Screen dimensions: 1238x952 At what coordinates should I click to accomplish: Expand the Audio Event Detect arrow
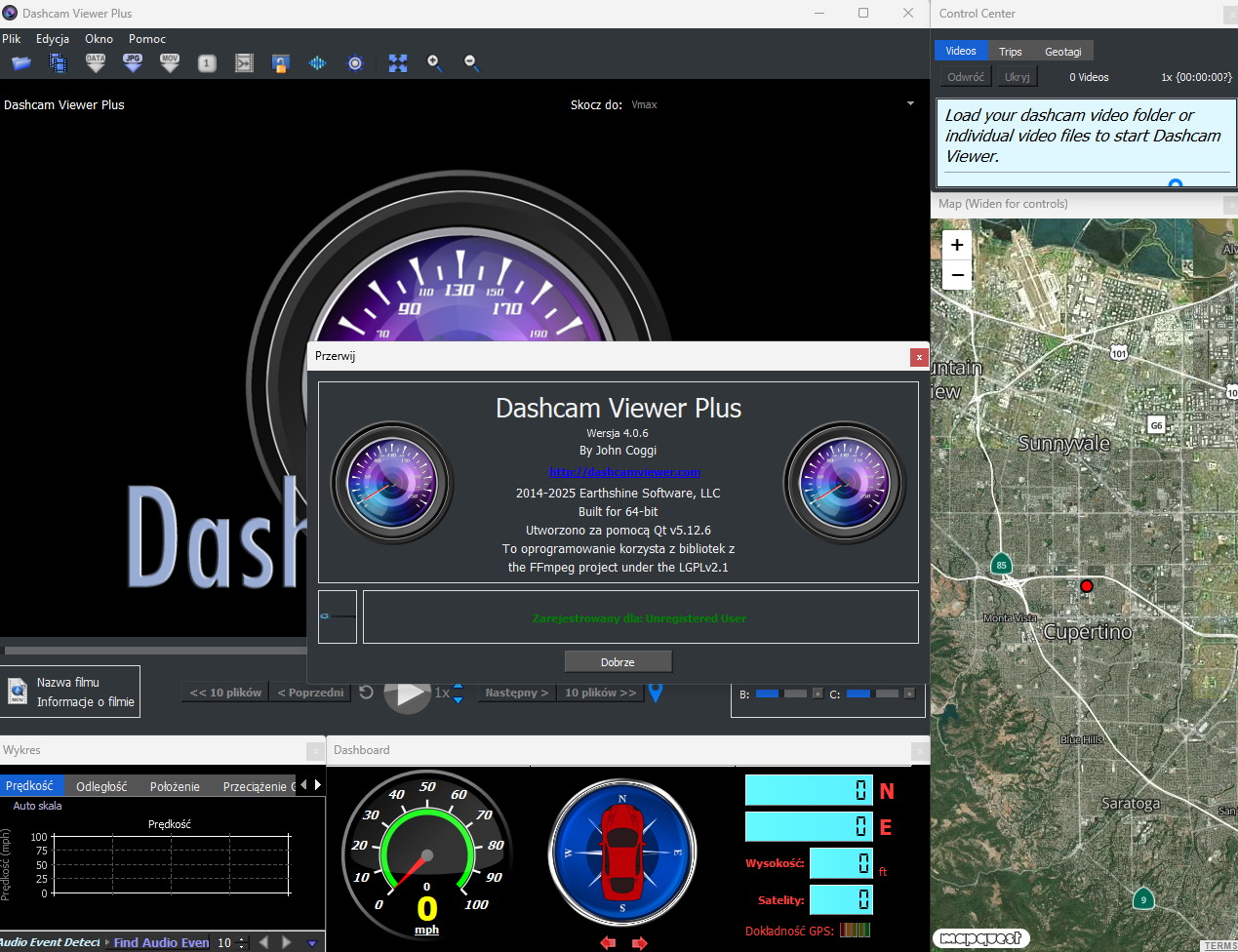coord(107,942)
